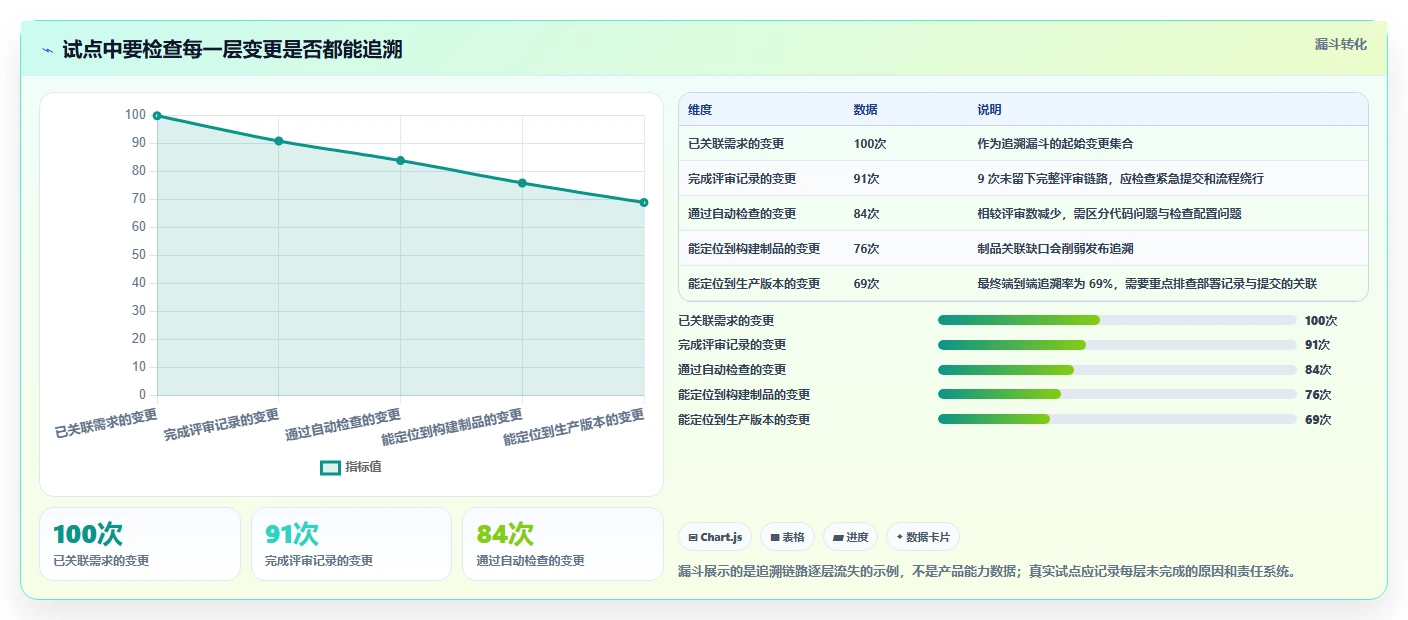The height and width of the screenshot is (620, 1408).
Task: Click the y-axis tick label 50
Action: (137, 255)
